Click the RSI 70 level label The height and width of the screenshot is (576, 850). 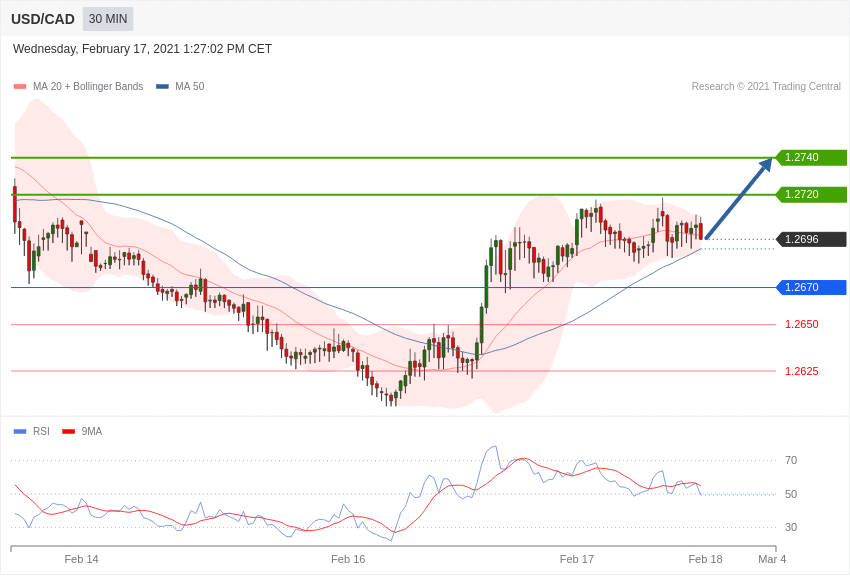791,461
